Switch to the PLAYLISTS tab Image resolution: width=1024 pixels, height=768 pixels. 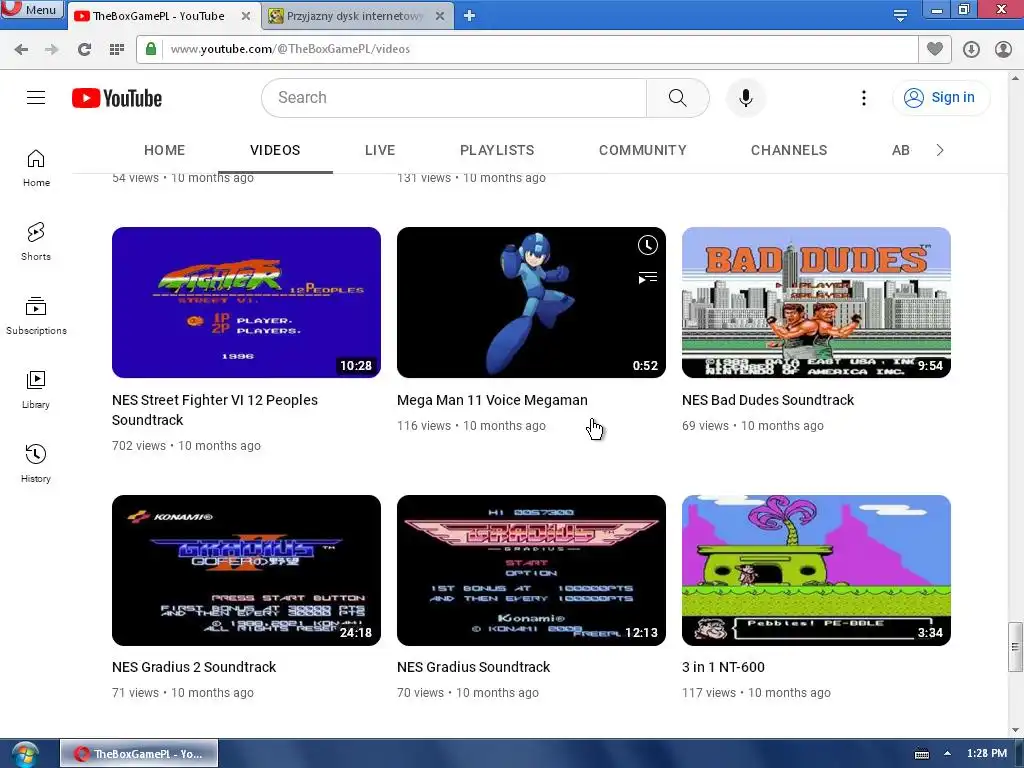tap(497, 150)
